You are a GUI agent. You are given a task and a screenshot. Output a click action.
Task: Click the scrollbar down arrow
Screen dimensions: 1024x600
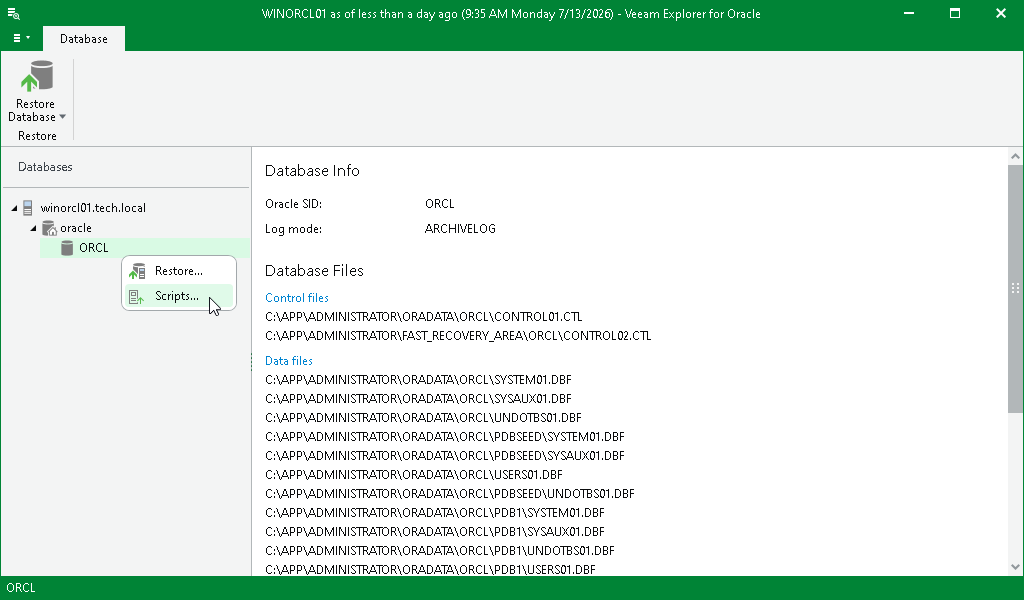click(x=1015, y=567)
